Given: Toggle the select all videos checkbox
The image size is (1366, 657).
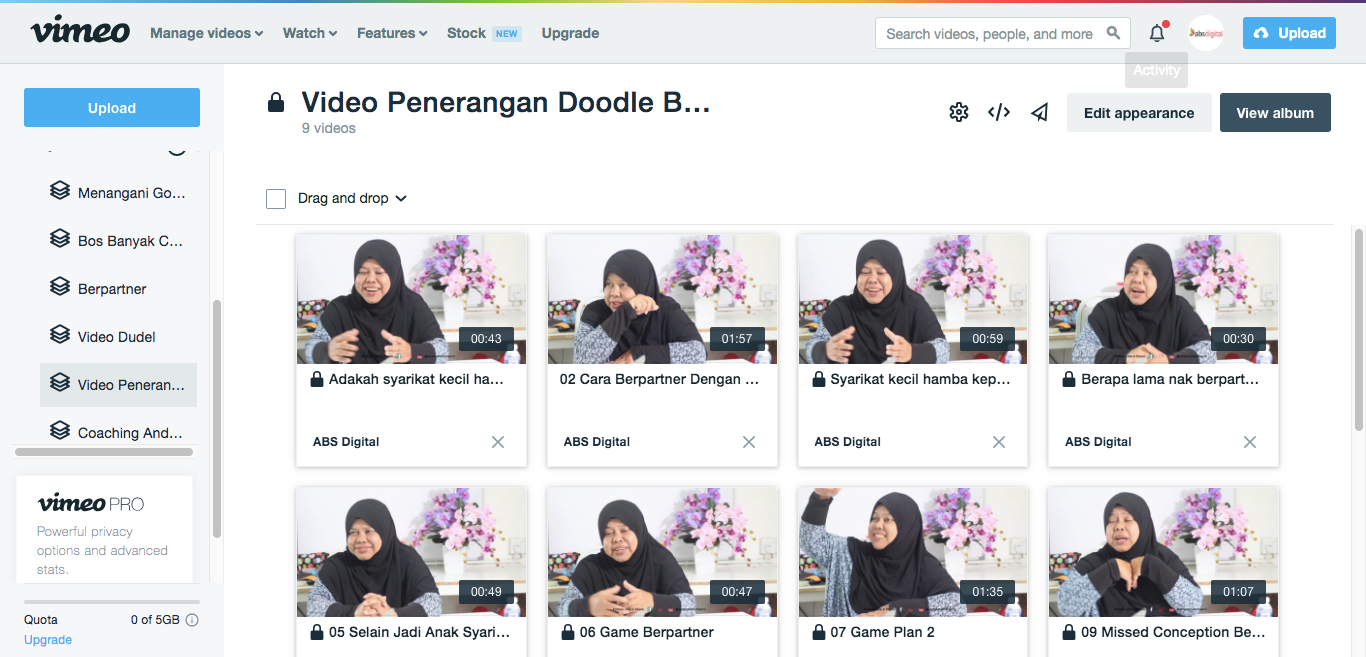Looking at the screenshot, I should point(276,199).
